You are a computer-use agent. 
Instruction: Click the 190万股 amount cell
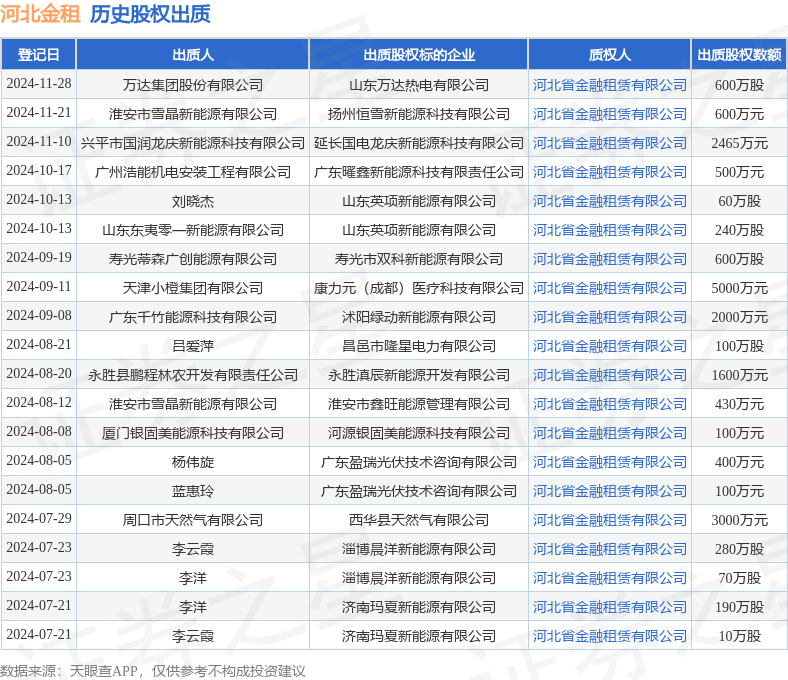739,607
